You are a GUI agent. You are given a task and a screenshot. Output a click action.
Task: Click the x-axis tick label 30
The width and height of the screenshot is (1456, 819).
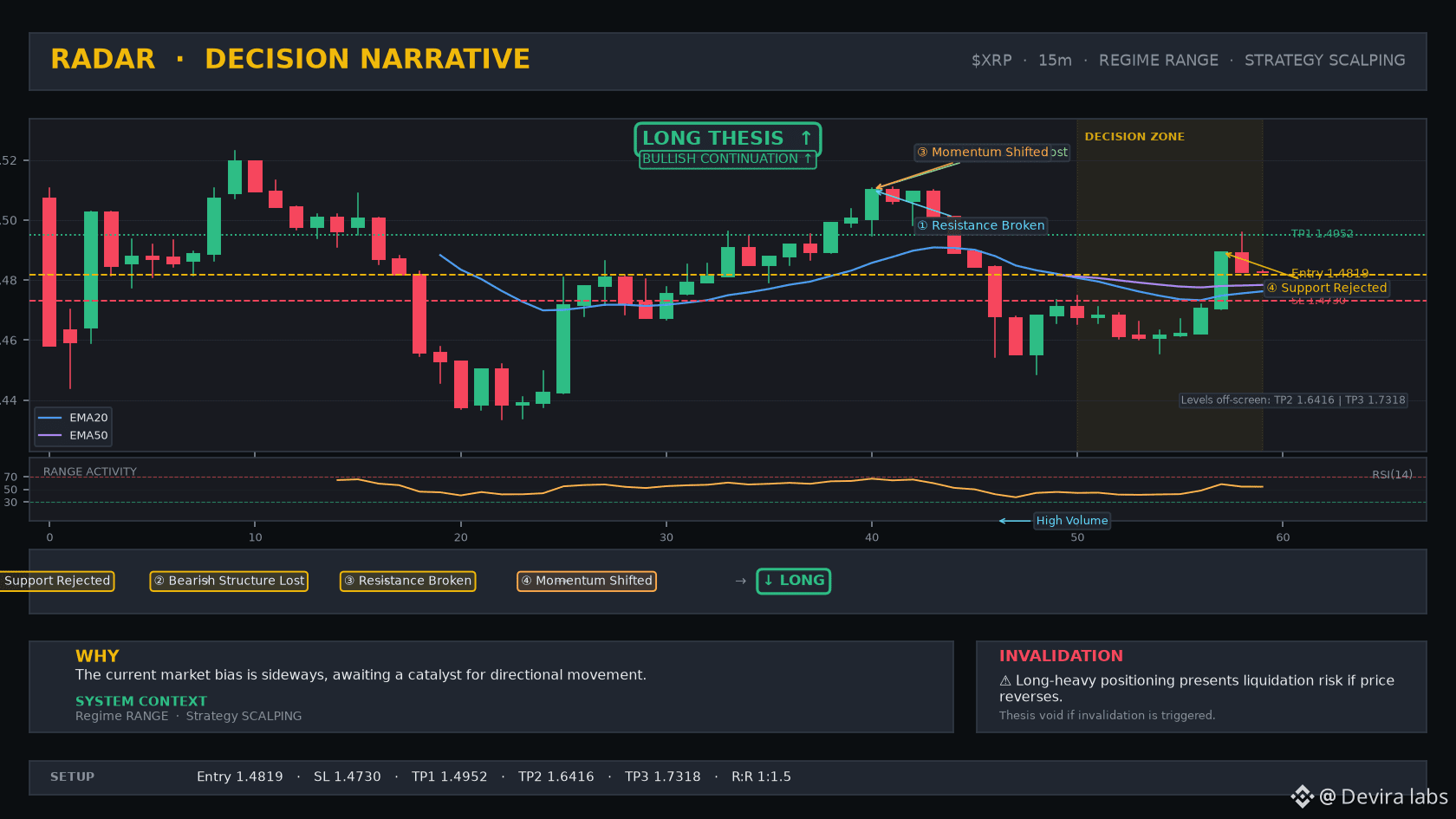(x=666, y=537)
